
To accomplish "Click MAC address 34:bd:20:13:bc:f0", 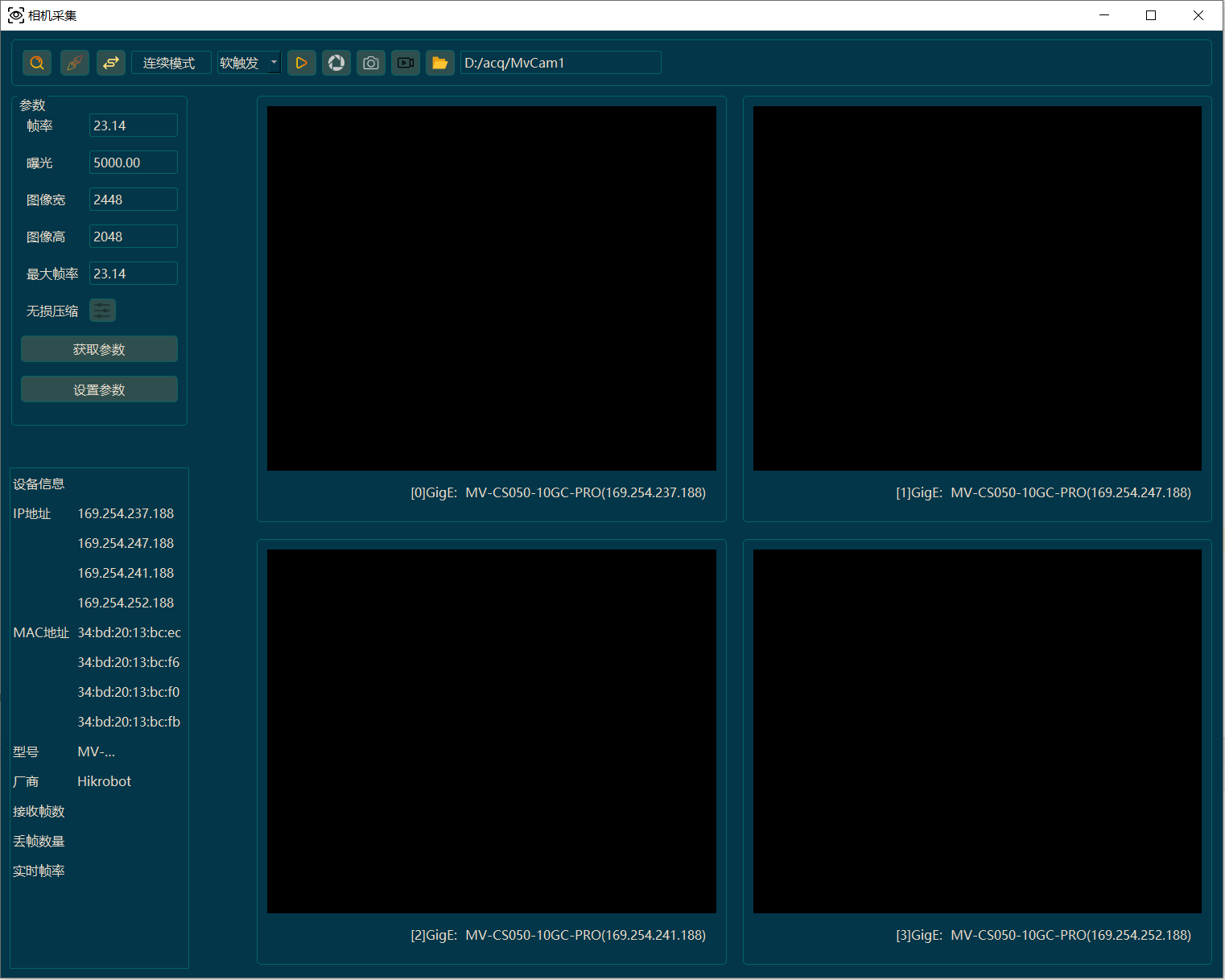I will point(129,692).
